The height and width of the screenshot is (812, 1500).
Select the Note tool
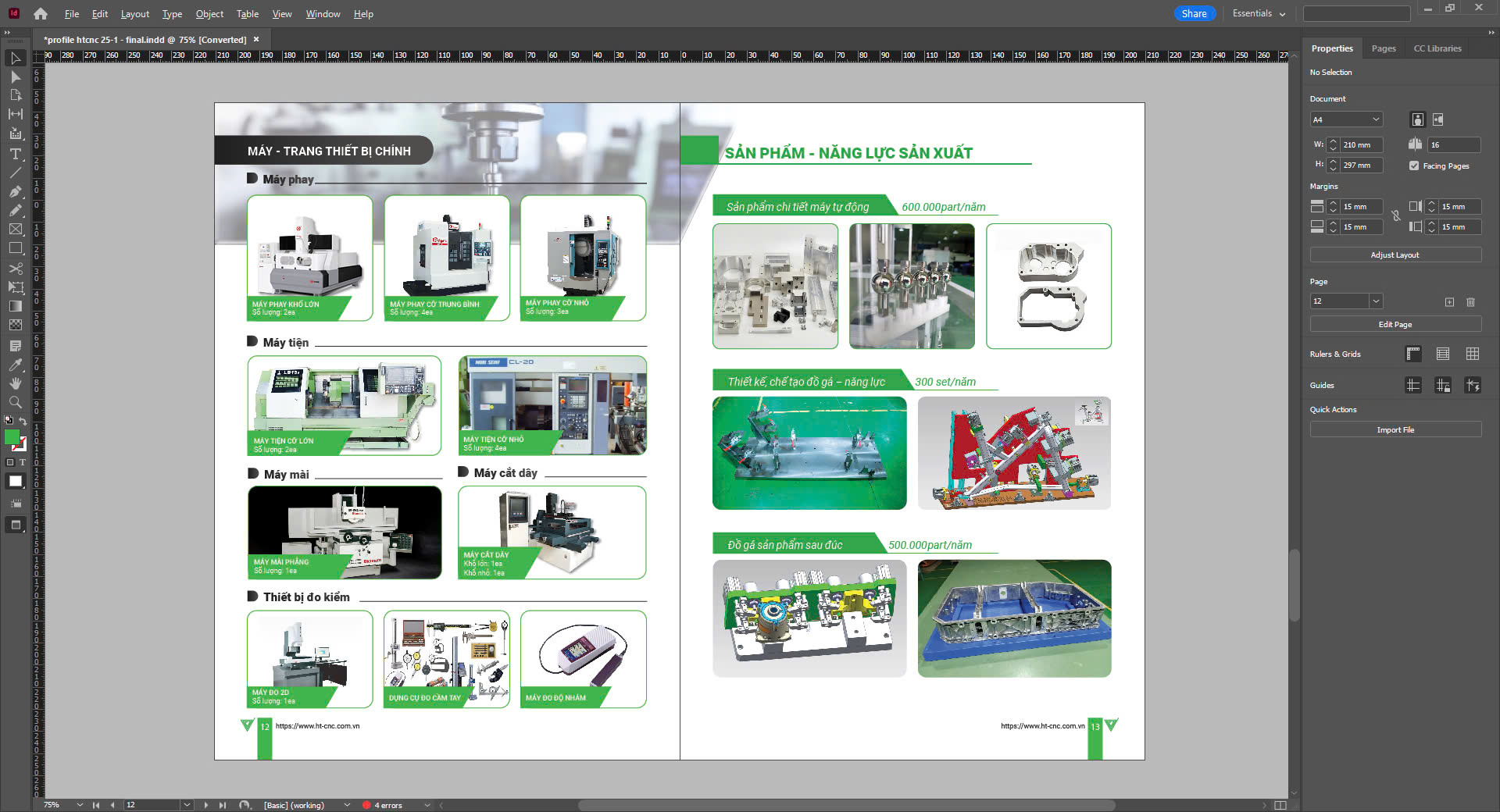(x=15, y=345)
